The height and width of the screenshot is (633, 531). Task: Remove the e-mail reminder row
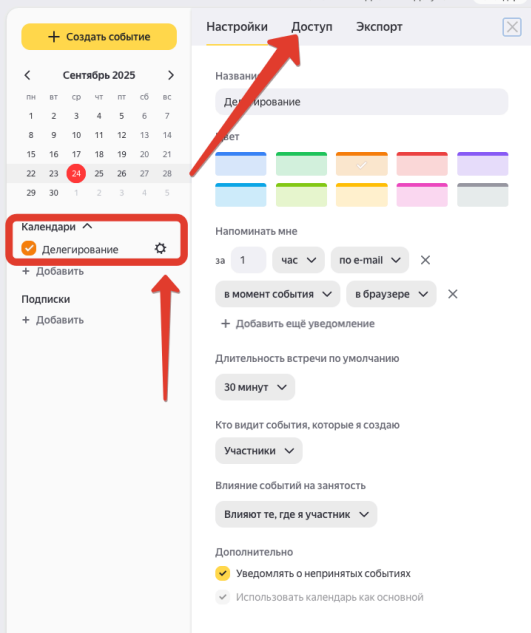(x=425, y=260)
